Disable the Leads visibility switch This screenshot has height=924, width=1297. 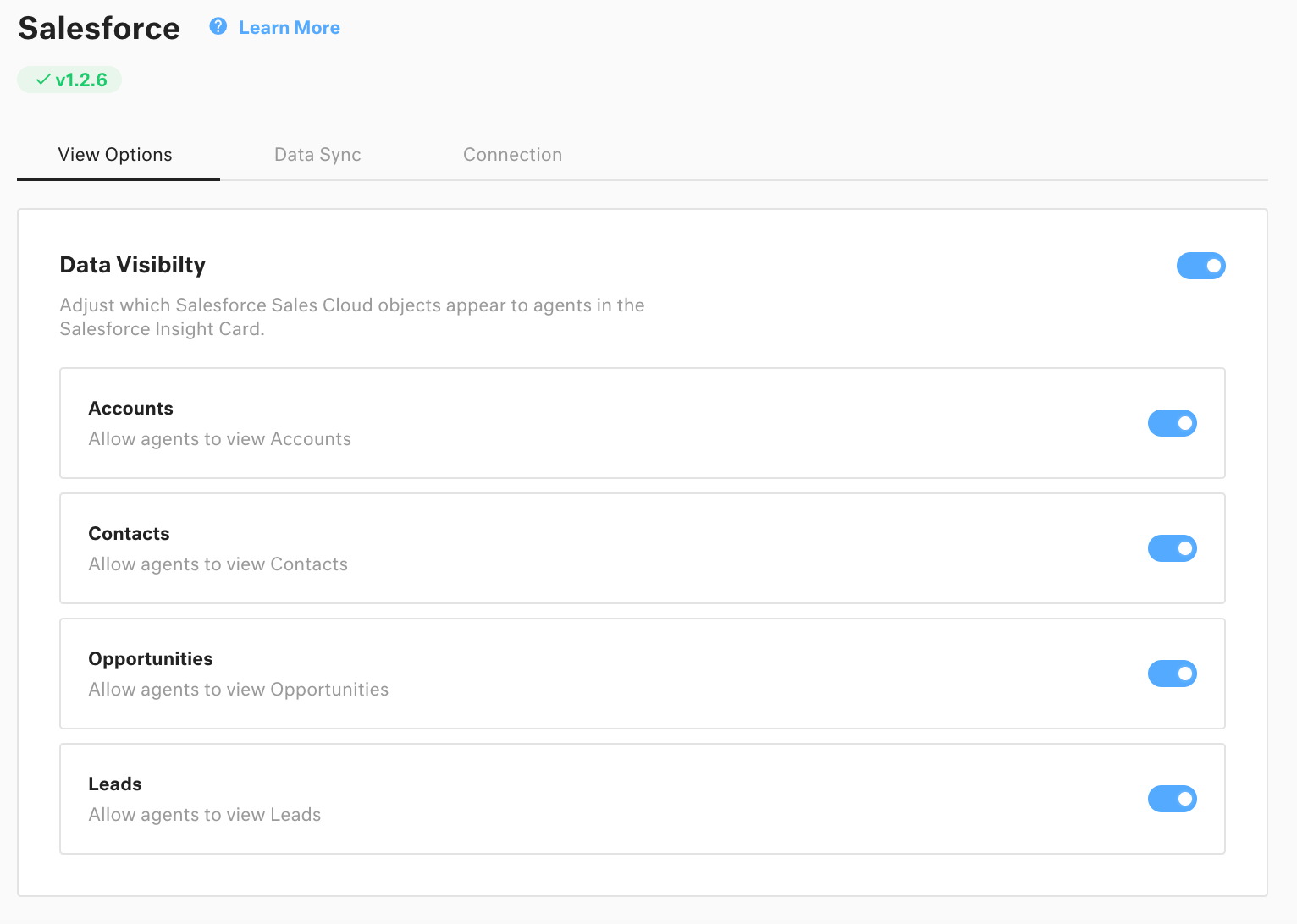point(1173,799)
